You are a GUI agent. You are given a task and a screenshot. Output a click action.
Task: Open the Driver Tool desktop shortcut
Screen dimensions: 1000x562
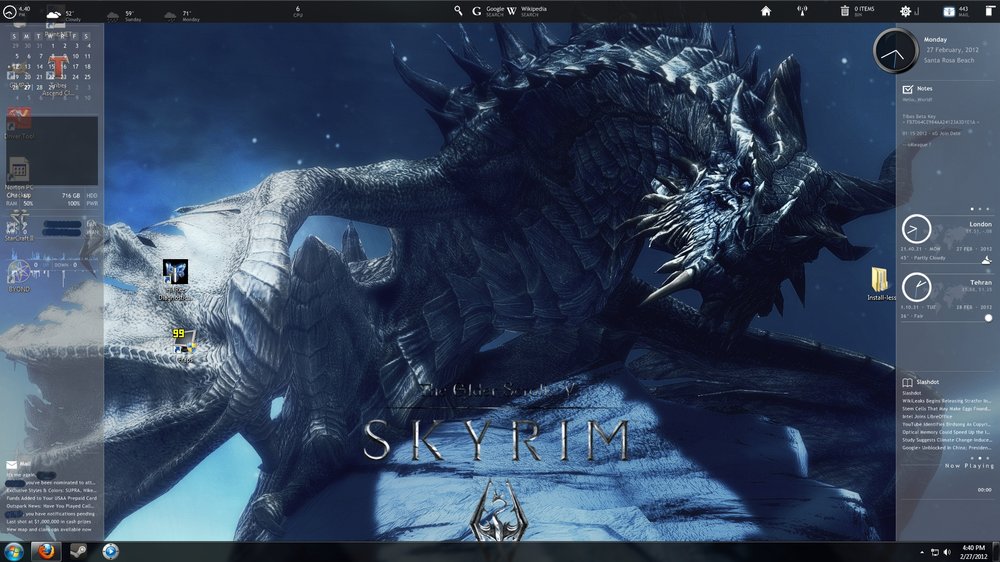point(19,123)
